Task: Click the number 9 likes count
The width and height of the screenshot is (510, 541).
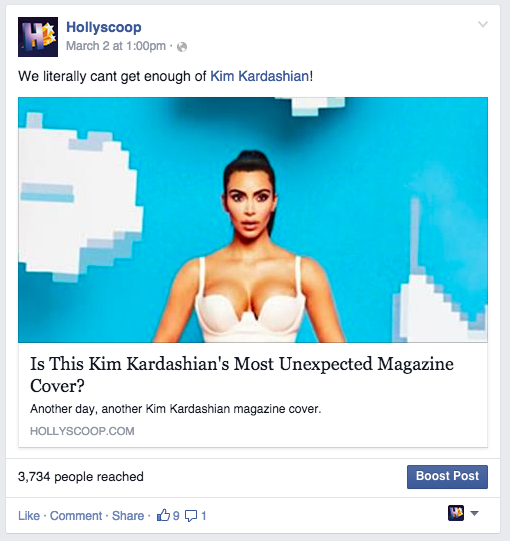Action: pyautogui.click(x=176, y=516)
